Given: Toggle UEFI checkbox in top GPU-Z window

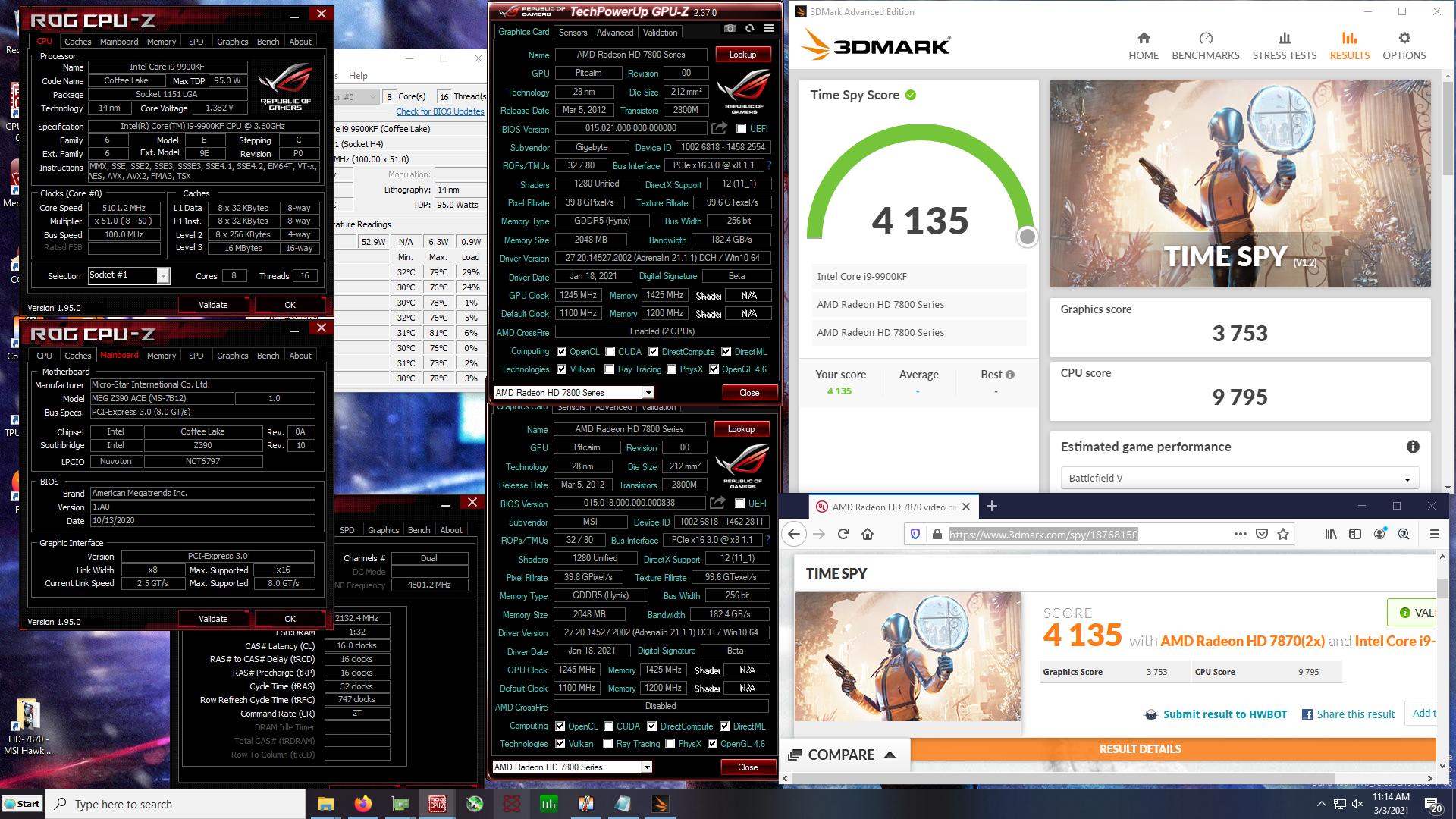Looking at the screenshot, I should coord(741,129).
